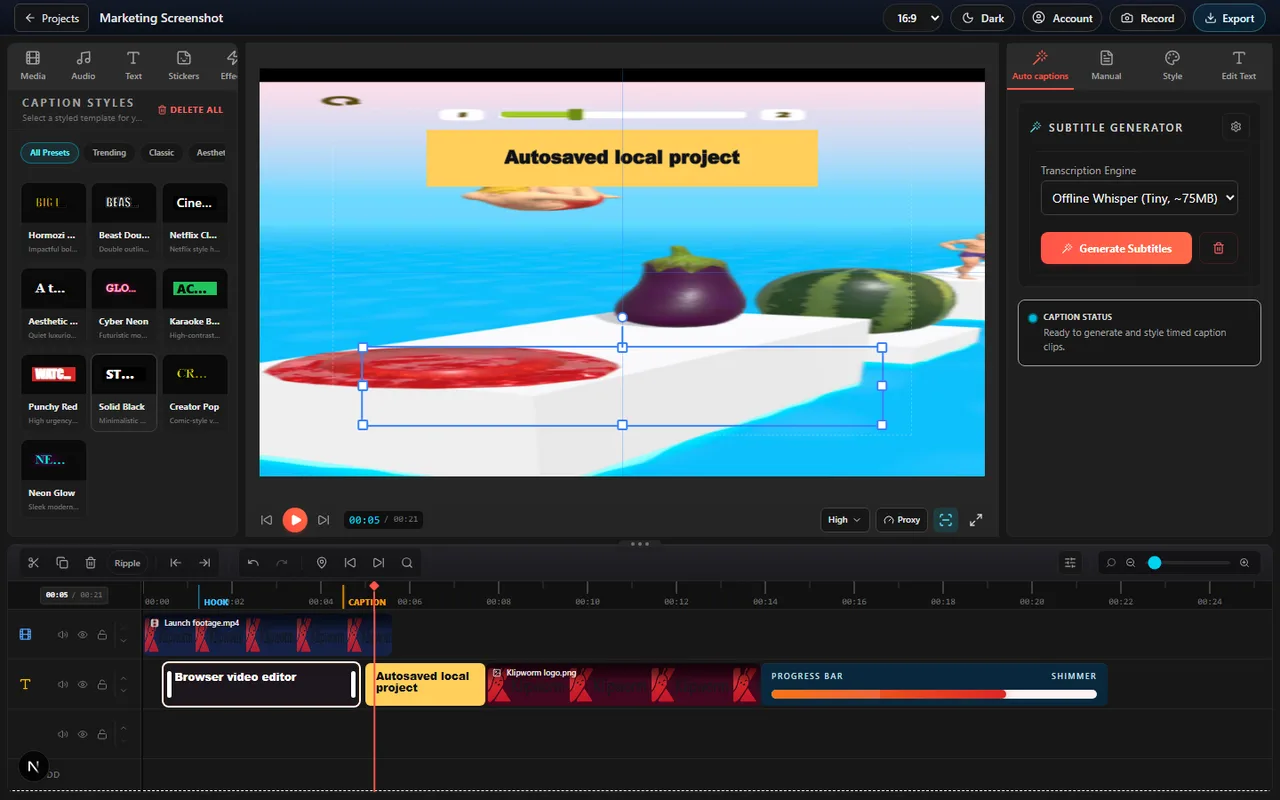Move the text track up
Image resolution: width=1280 pixels, height=800 pixels.
123,679
